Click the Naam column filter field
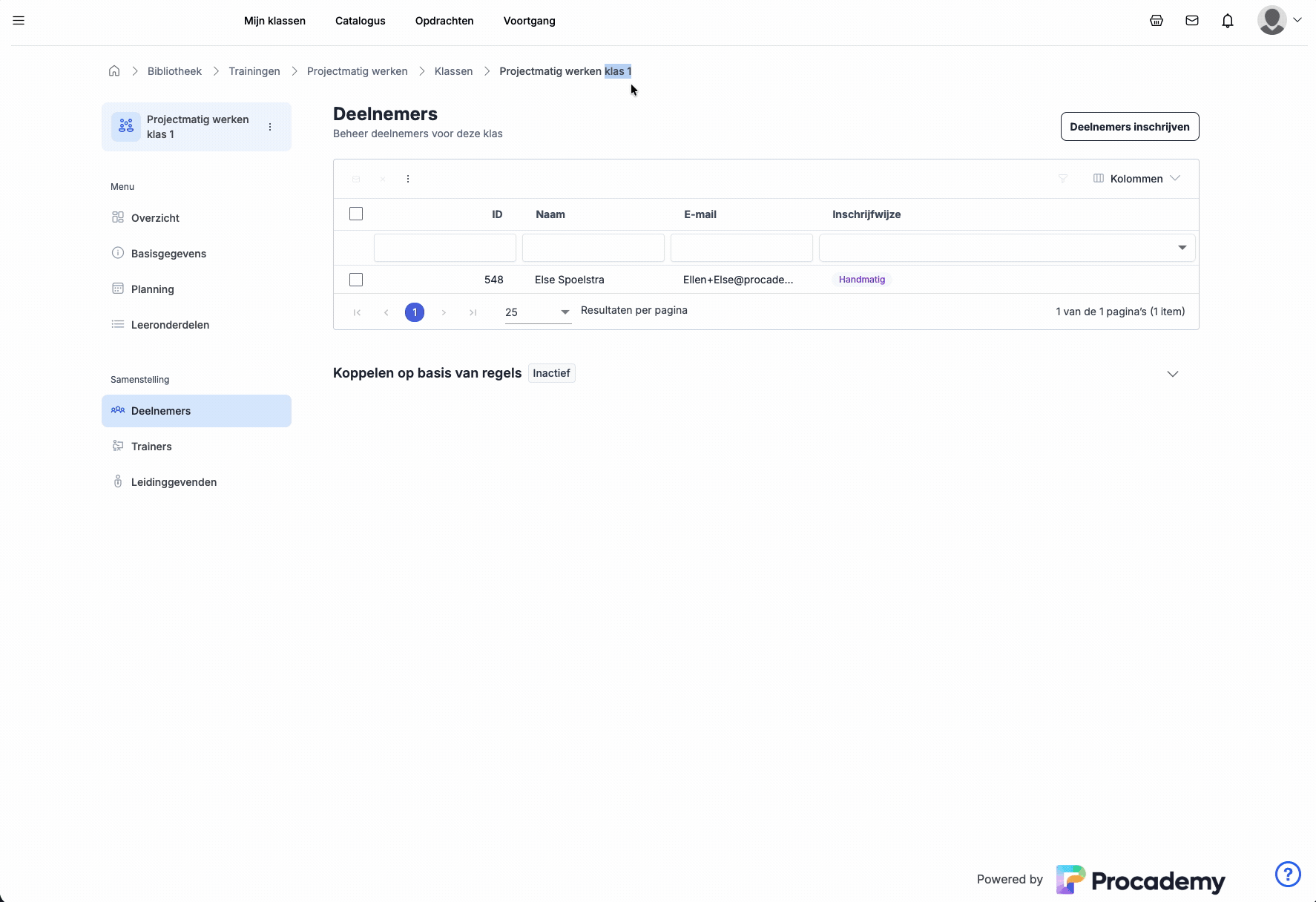 click(x=593, y=248)
